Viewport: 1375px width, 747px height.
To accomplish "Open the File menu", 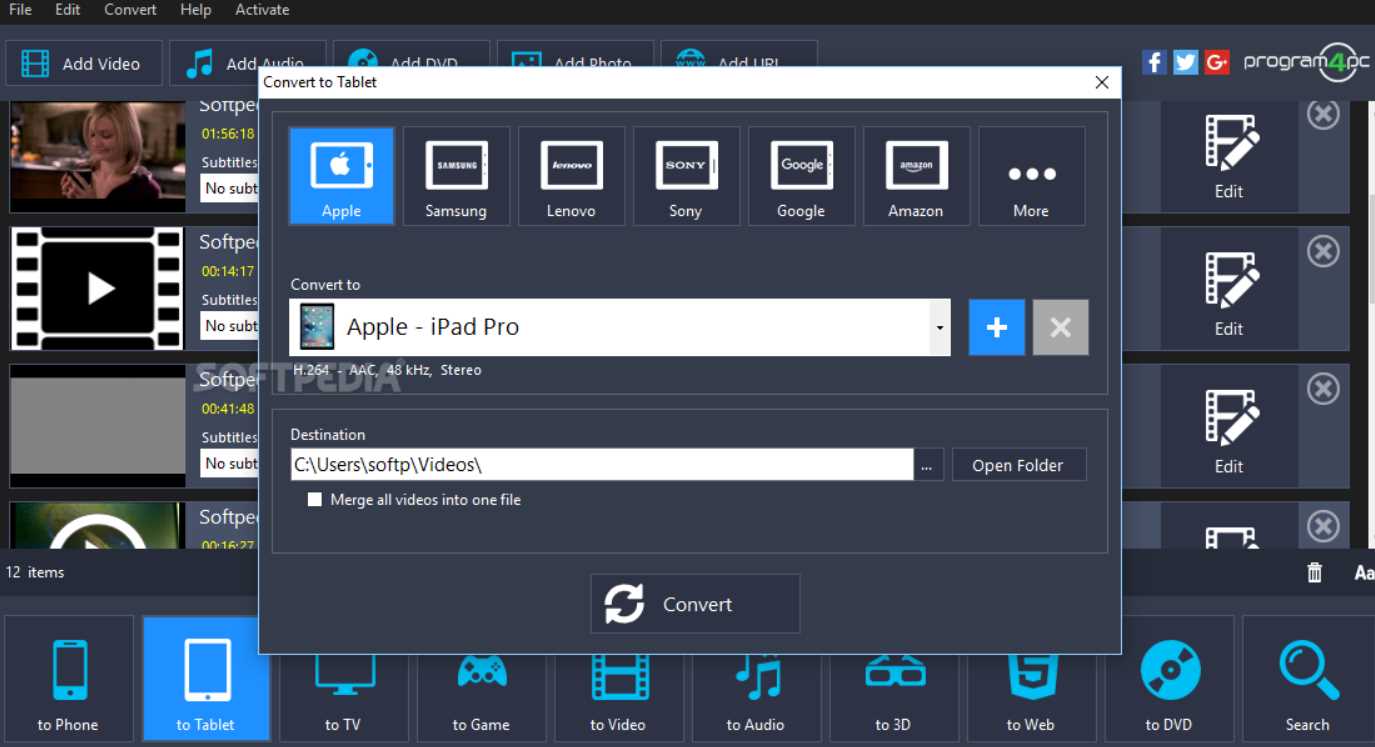I will click(20, 10).
